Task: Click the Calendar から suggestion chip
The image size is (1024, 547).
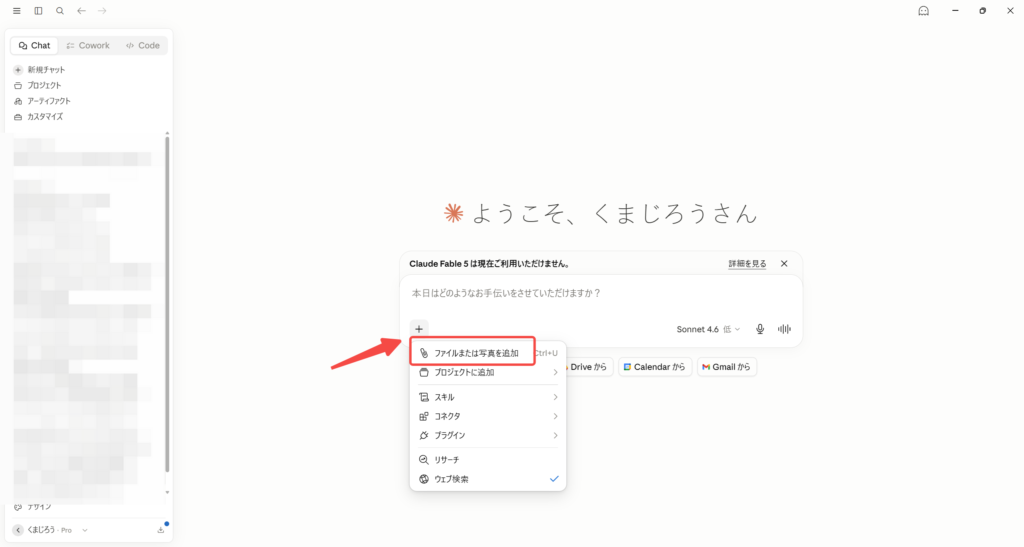Action: pos(655,367)
